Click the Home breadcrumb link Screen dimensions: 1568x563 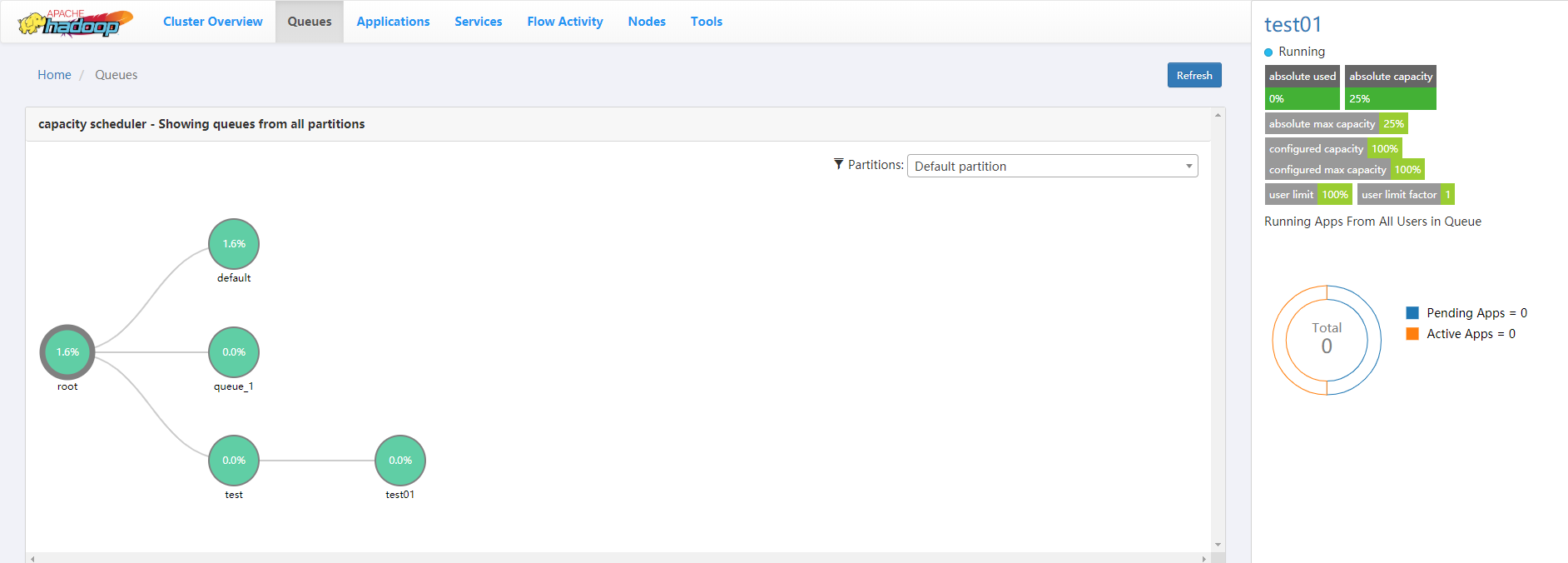tap(54, 75)
